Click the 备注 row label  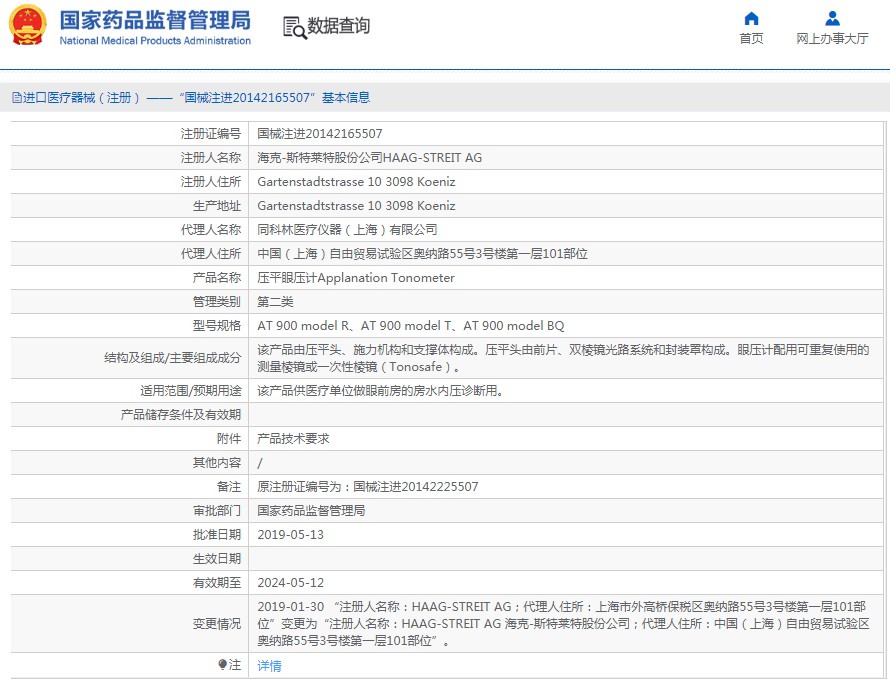click(229, 487)
